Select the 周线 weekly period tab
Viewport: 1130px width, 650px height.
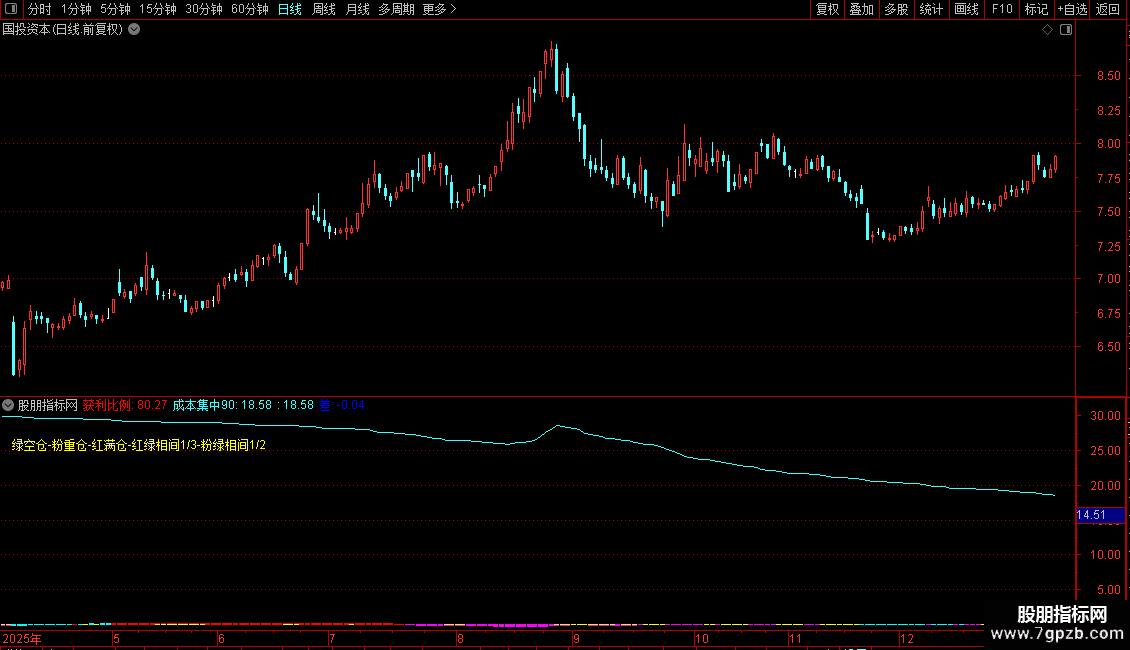point(324,9)
